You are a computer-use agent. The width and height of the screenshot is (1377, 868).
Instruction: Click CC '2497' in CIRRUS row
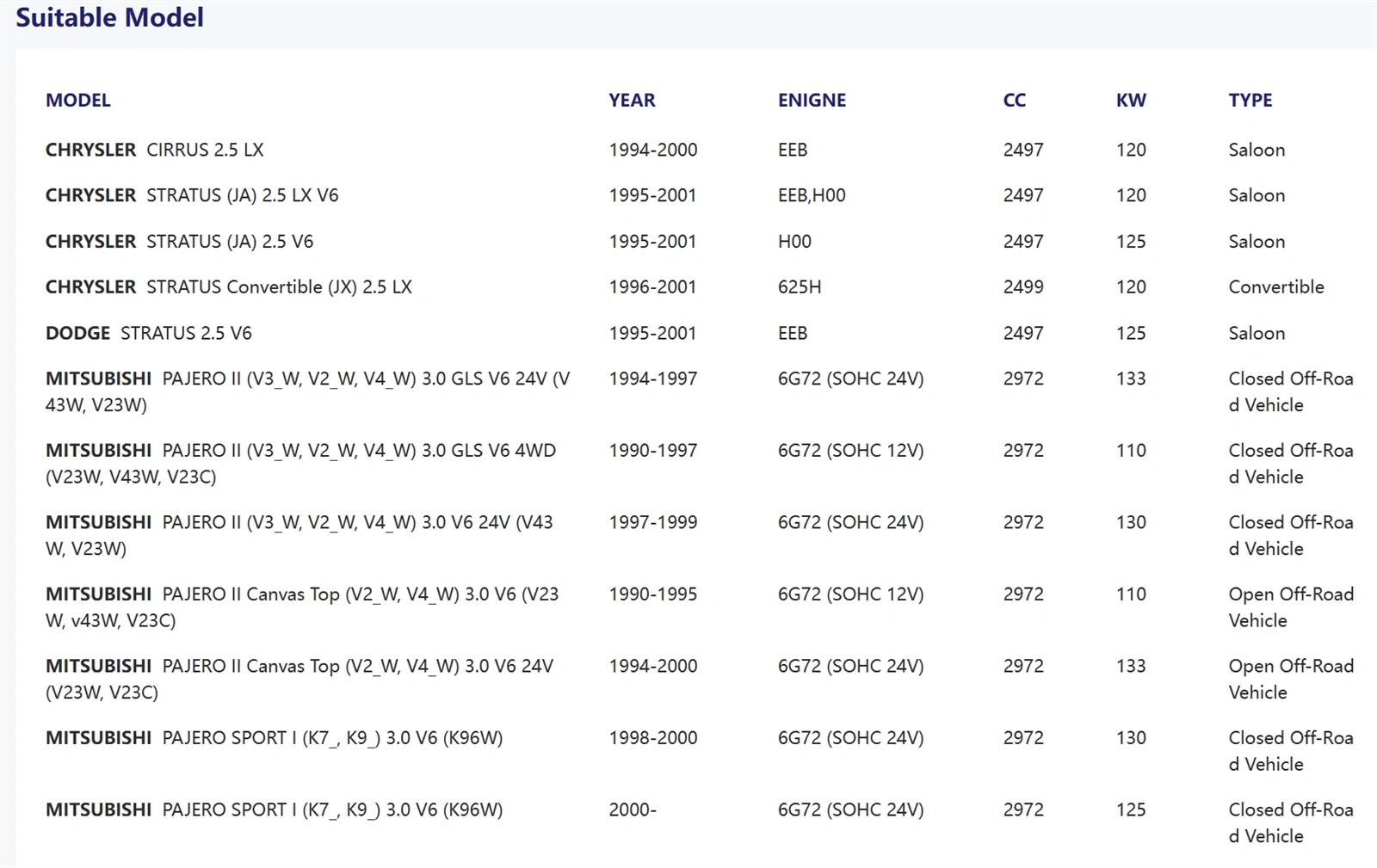1023,150
